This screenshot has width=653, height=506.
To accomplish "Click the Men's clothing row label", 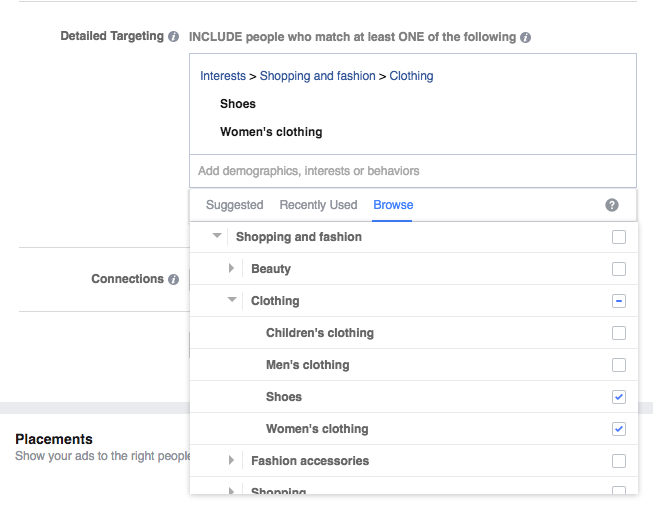I will coord(307,365).
